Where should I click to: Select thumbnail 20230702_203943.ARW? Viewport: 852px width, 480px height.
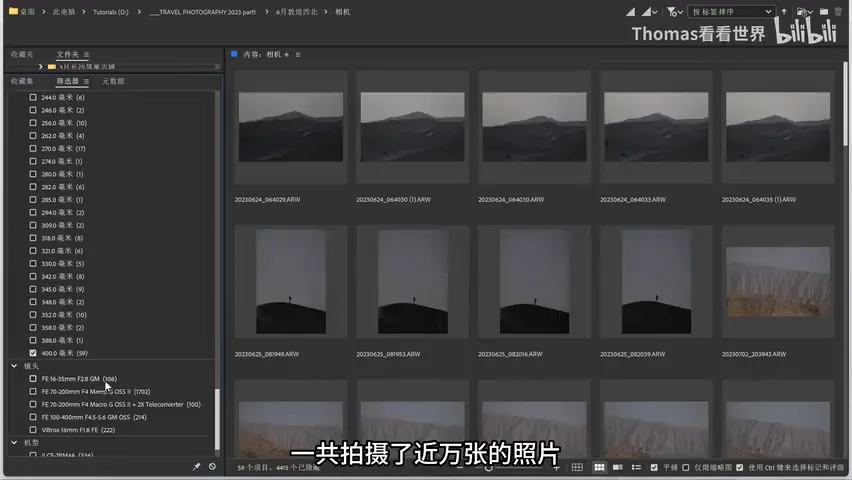pyautogui.click(x=778, y=282)
